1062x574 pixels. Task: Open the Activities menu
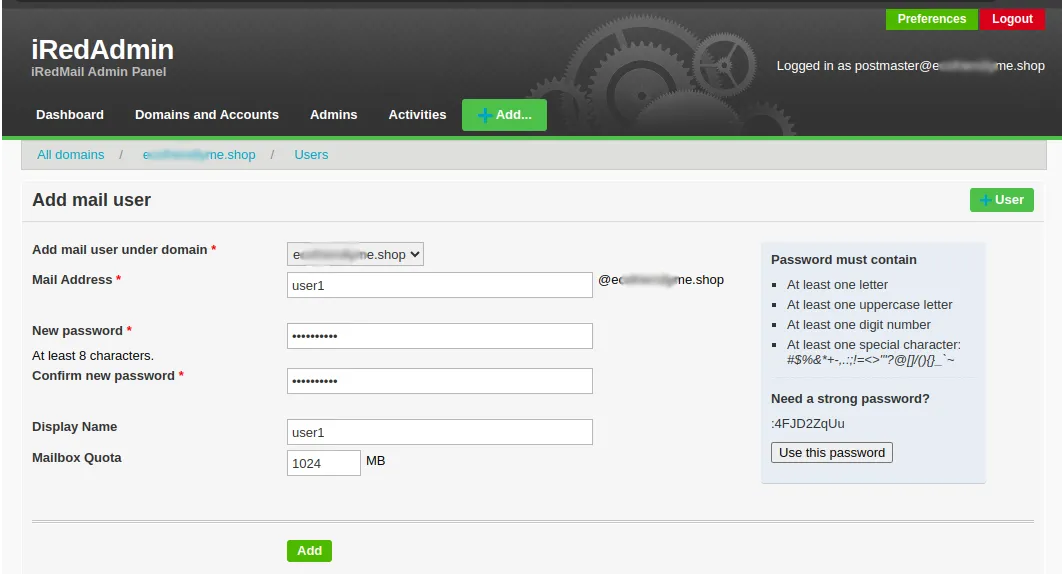[x=417, y=115]
